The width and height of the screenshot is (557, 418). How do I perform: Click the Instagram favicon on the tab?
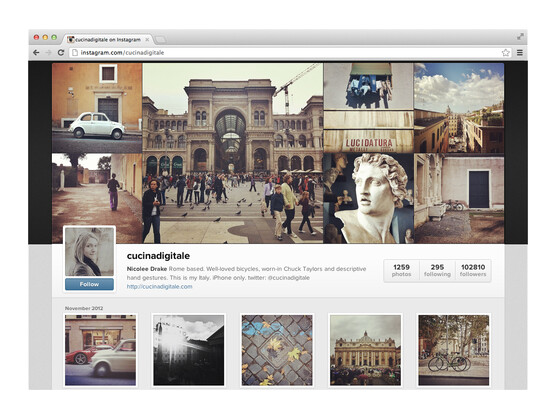[x=71, y=39]
